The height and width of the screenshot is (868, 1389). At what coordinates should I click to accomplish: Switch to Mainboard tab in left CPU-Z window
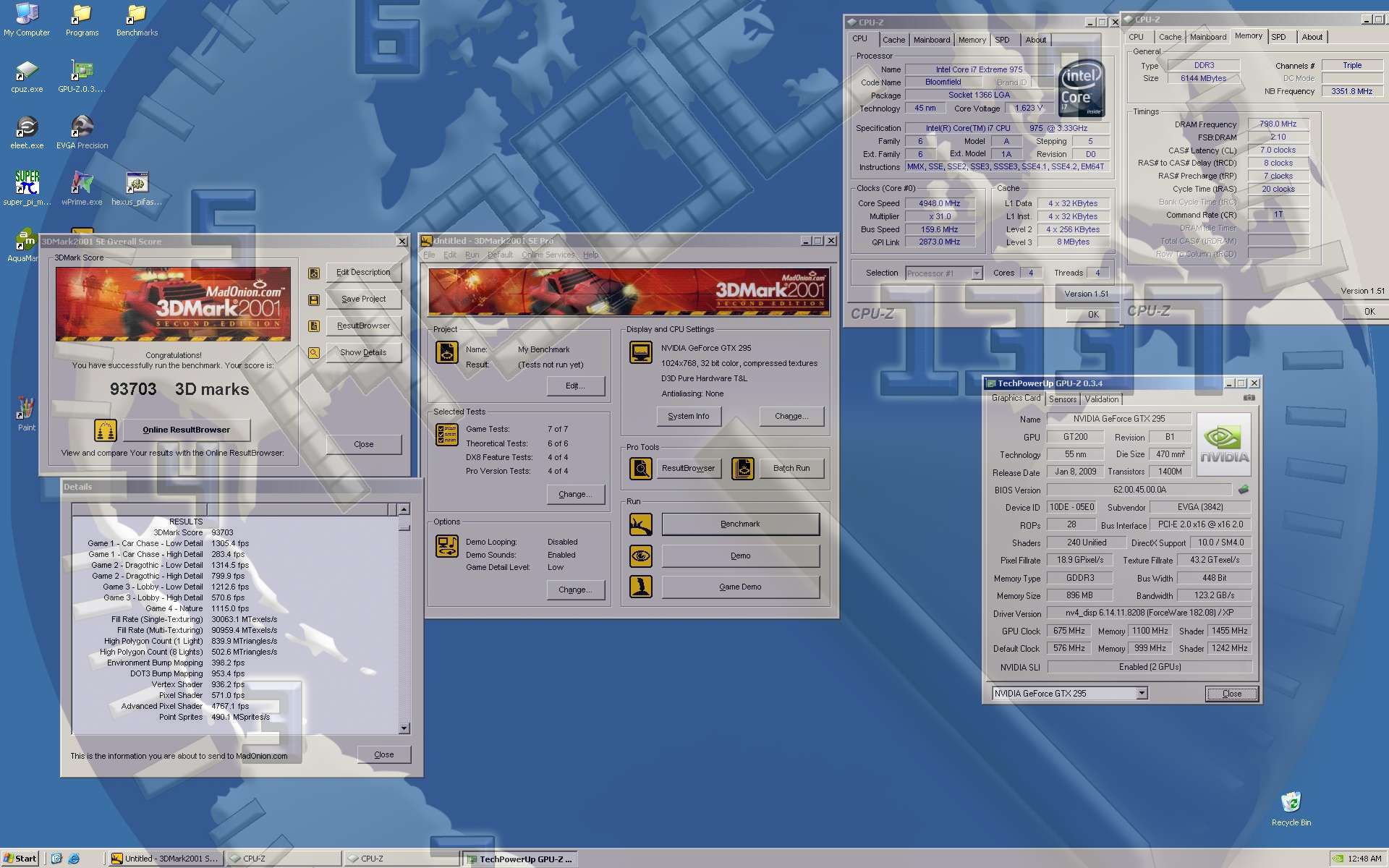pyautogui.click(x=932, y=41)
